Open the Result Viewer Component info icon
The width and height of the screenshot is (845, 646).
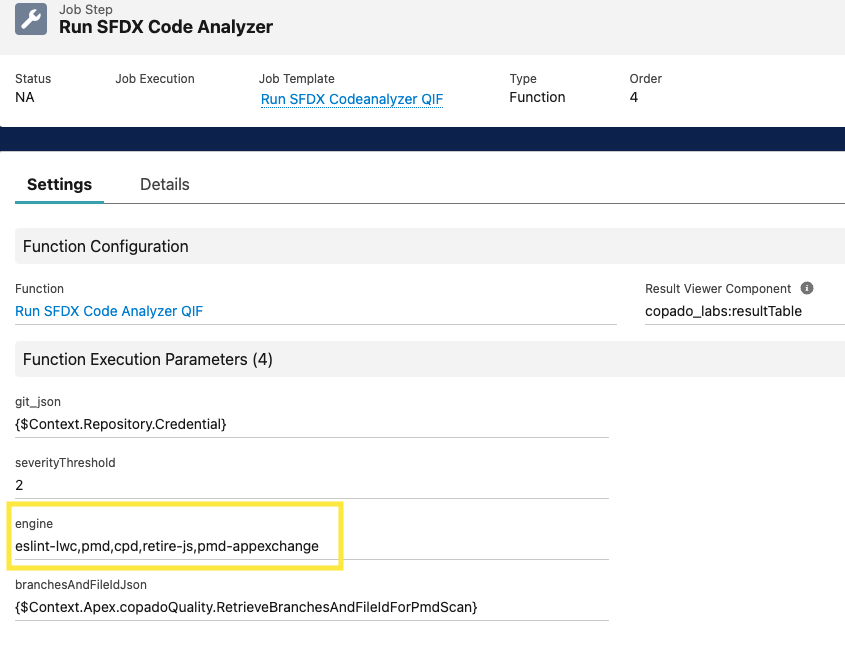pos(806,288)
